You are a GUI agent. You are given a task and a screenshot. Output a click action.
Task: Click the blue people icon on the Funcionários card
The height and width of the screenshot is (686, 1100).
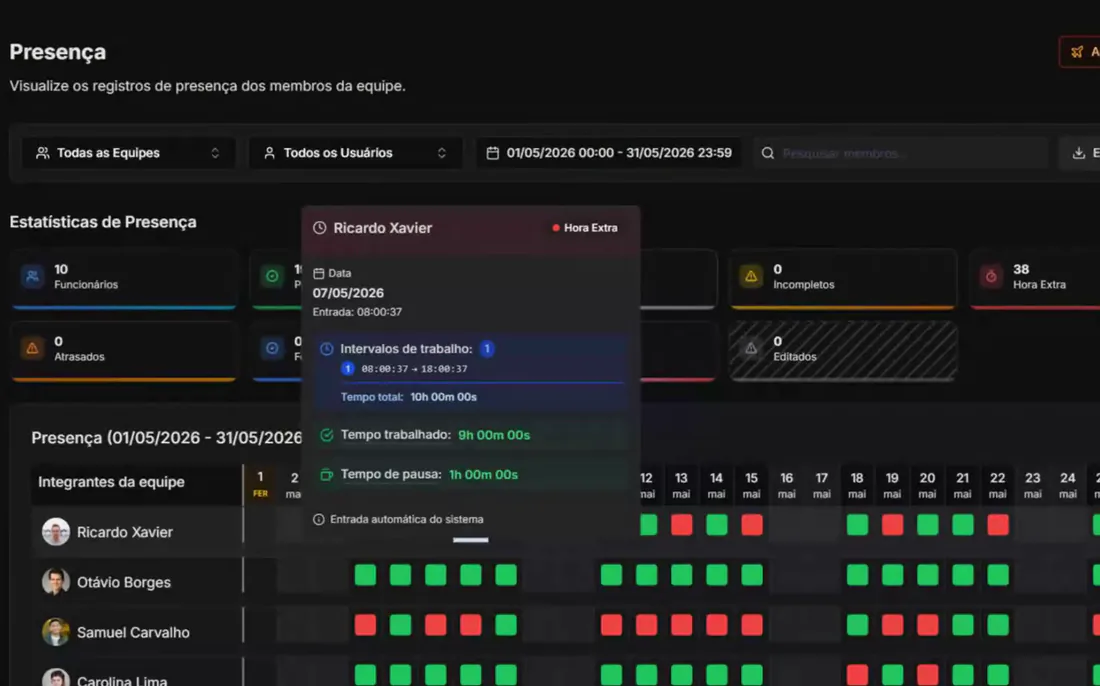pyautogui.click(x=32, y=276)
